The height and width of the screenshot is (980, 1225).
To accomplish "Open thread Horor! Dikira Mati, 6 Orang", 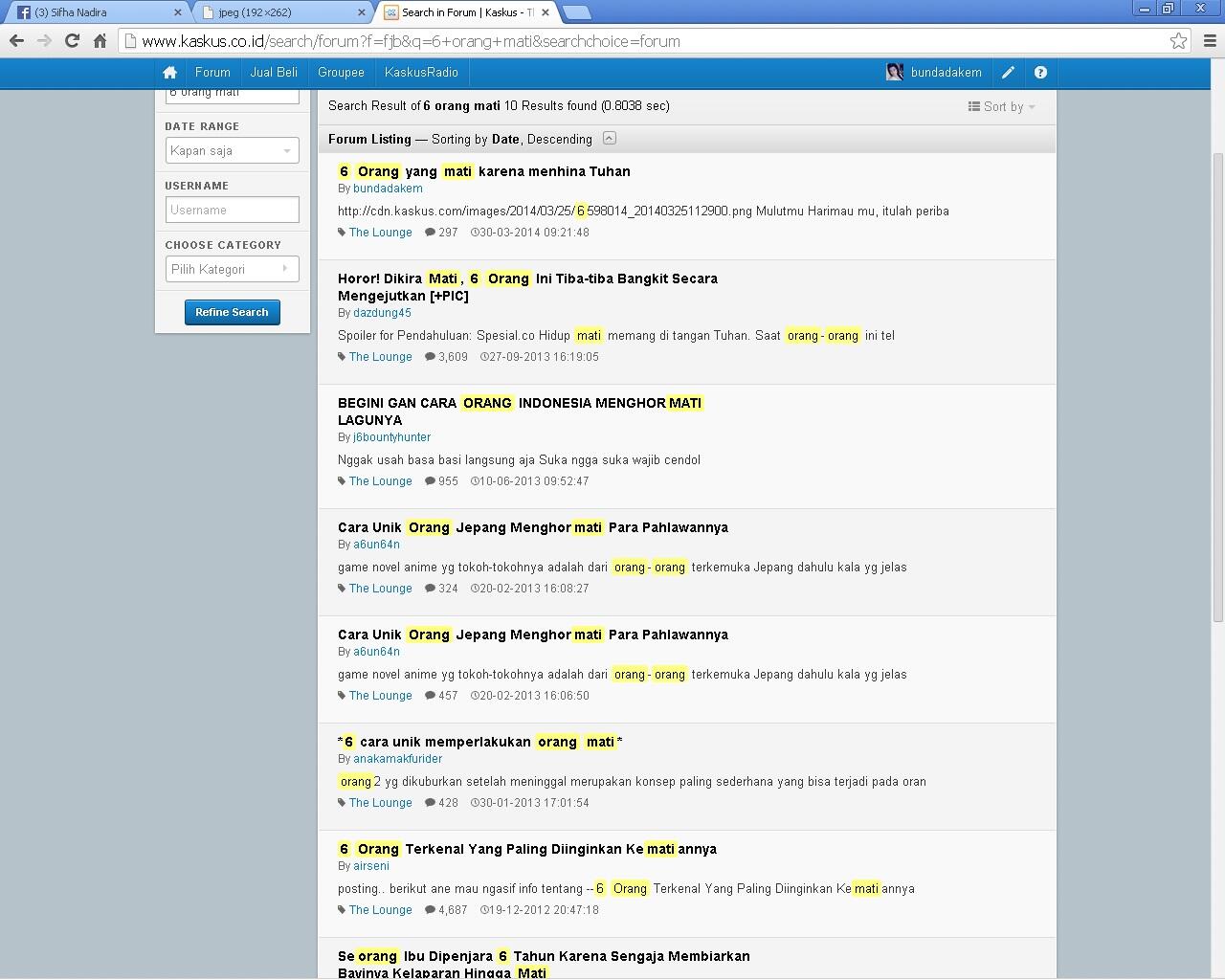I will click(x=527, y=287).
